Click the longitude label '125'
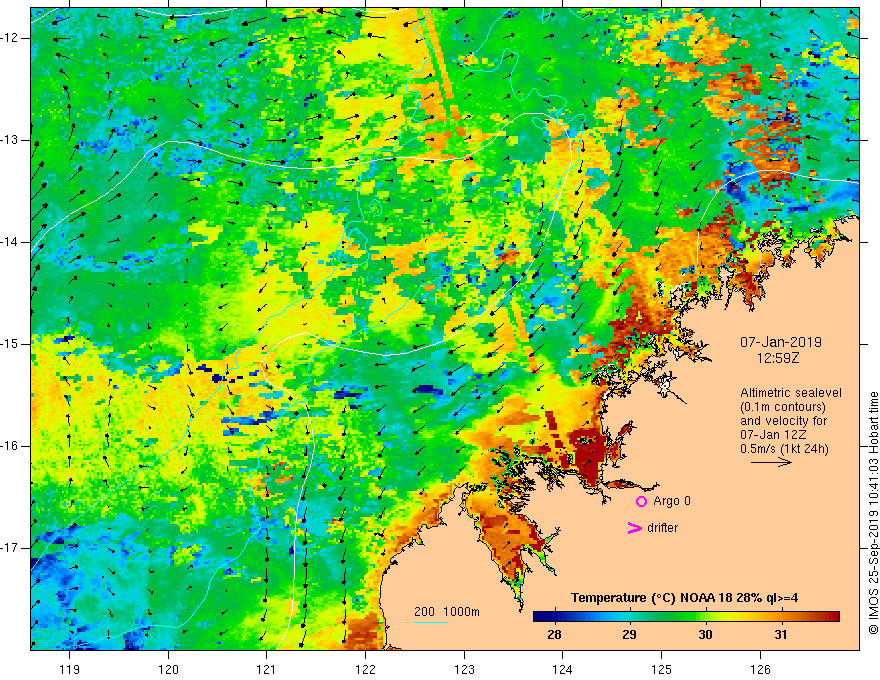This screenshot has width=880, height=680. [x=662, y=669]
